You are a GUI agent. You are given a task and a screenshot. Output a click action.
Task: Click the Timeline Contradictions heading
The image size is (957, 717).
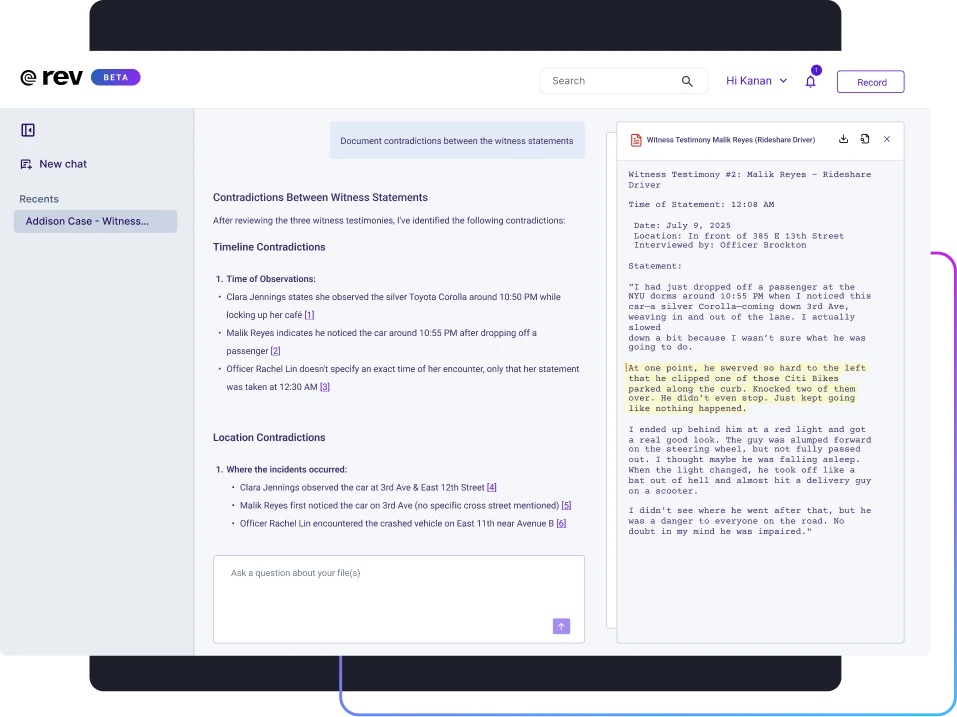click(x=269, y=247)
